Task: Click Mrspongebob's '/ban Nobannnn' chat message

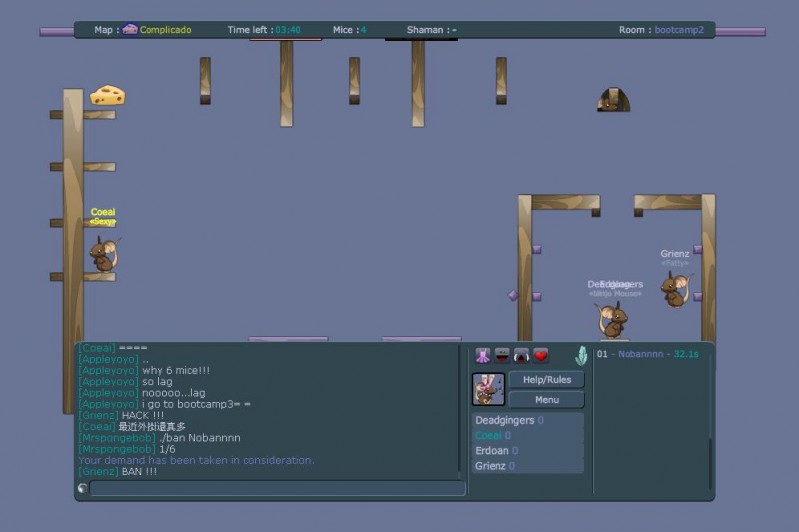Action: [159, 438]
